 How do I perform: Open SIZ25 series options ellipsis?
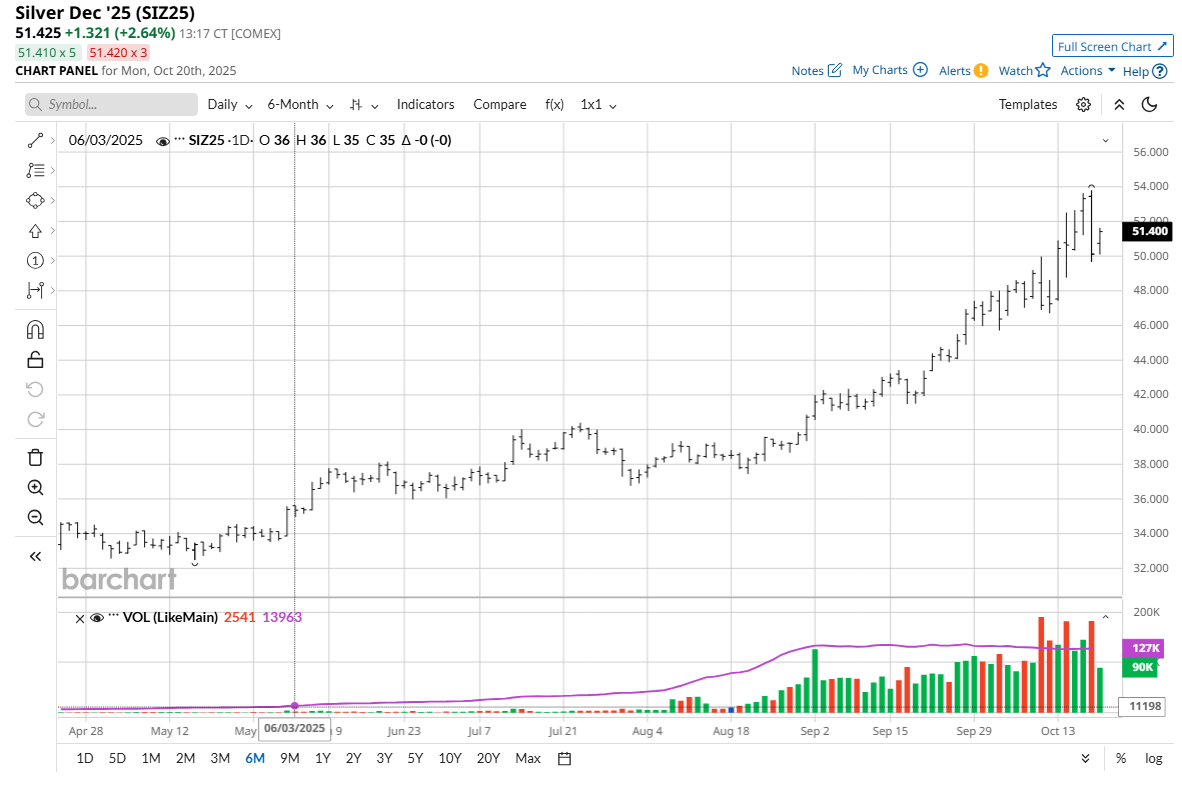179,140
